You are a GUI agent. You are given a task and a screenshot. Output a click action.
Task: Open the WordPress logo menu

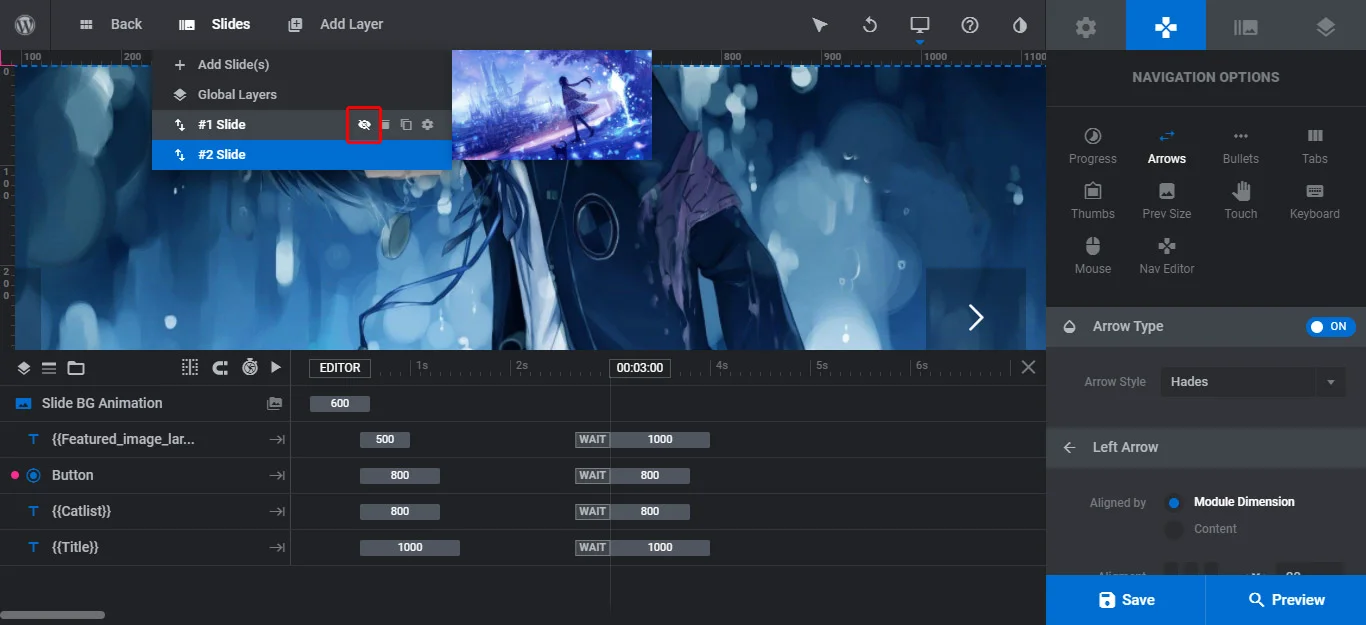coord(25,25)
